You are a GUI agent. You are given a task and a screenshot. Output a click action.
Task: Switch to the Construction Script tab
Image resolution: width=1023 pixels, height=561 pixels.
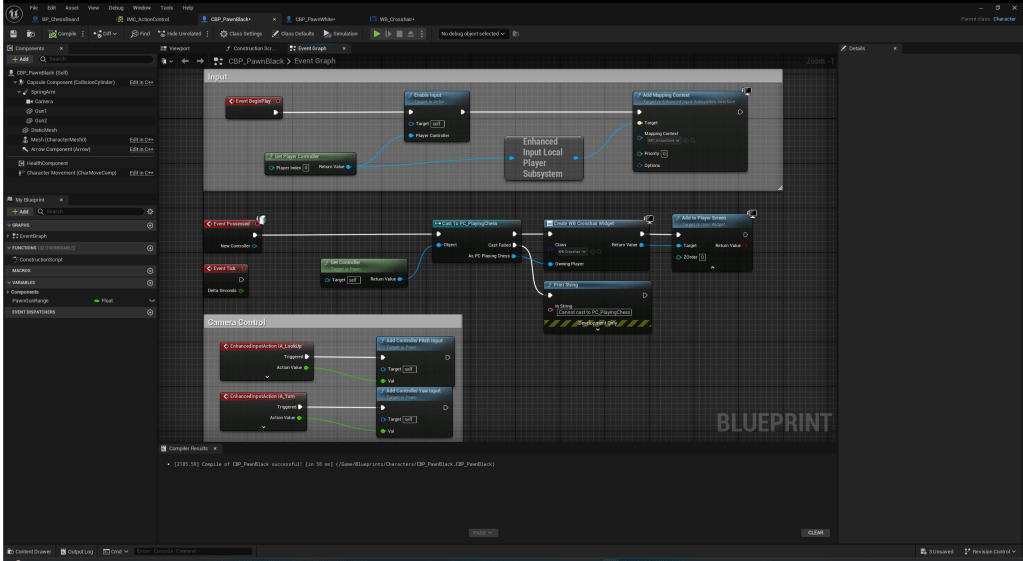click(x=252, y=48)
